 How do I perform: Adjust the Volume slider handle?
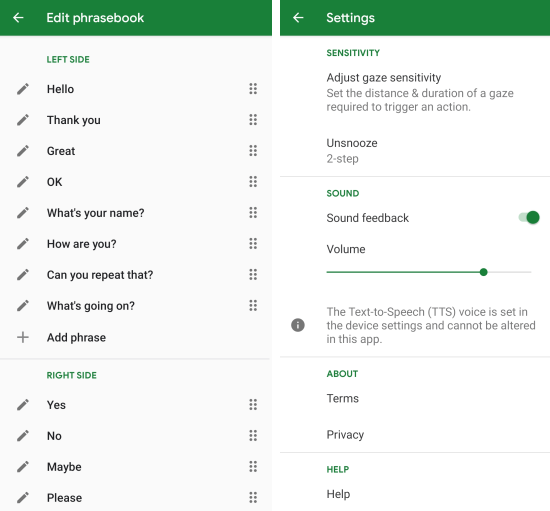tap(483, 272)
